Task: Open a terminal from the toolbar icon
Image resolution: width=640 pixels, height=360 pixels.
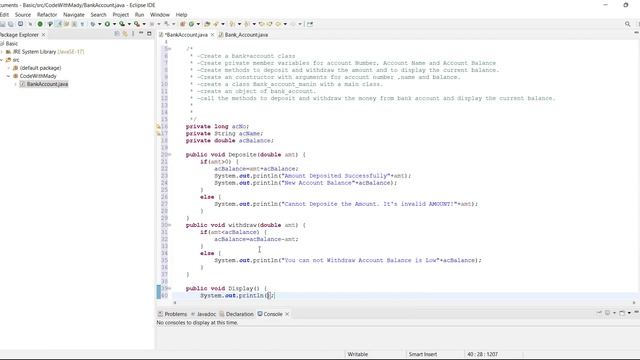Action: click(x=20, y=24)
